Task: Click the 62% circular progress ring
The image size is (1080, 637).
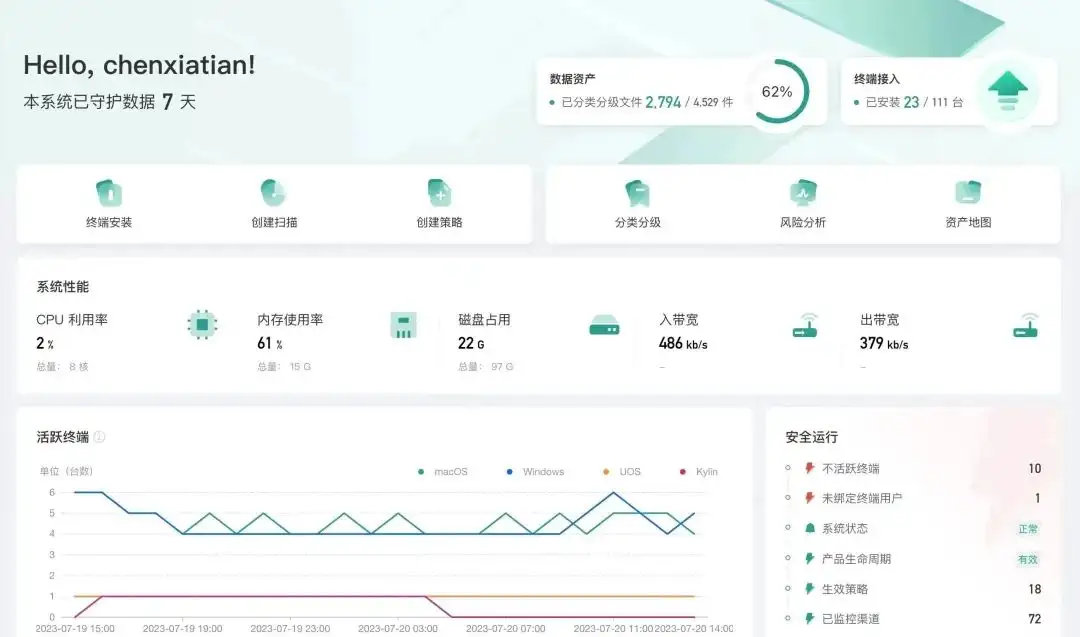Action: click(777, 92)
